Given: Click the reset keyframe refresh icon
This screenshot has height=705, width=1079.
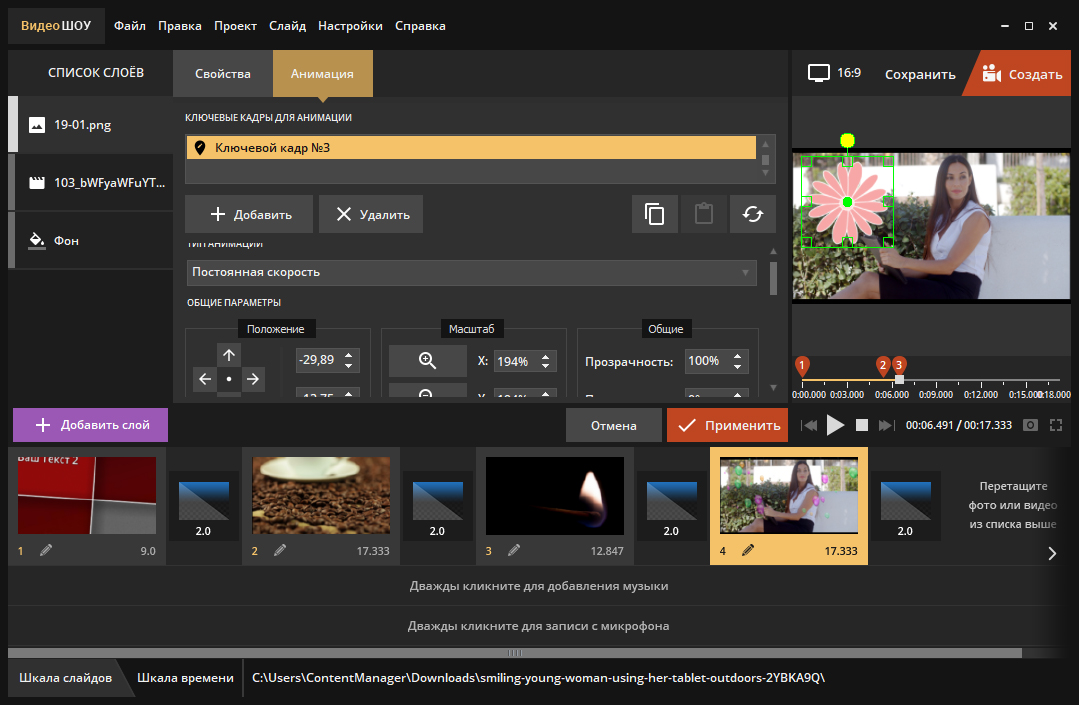Looking at the screenshot, I should pos(753,214).
